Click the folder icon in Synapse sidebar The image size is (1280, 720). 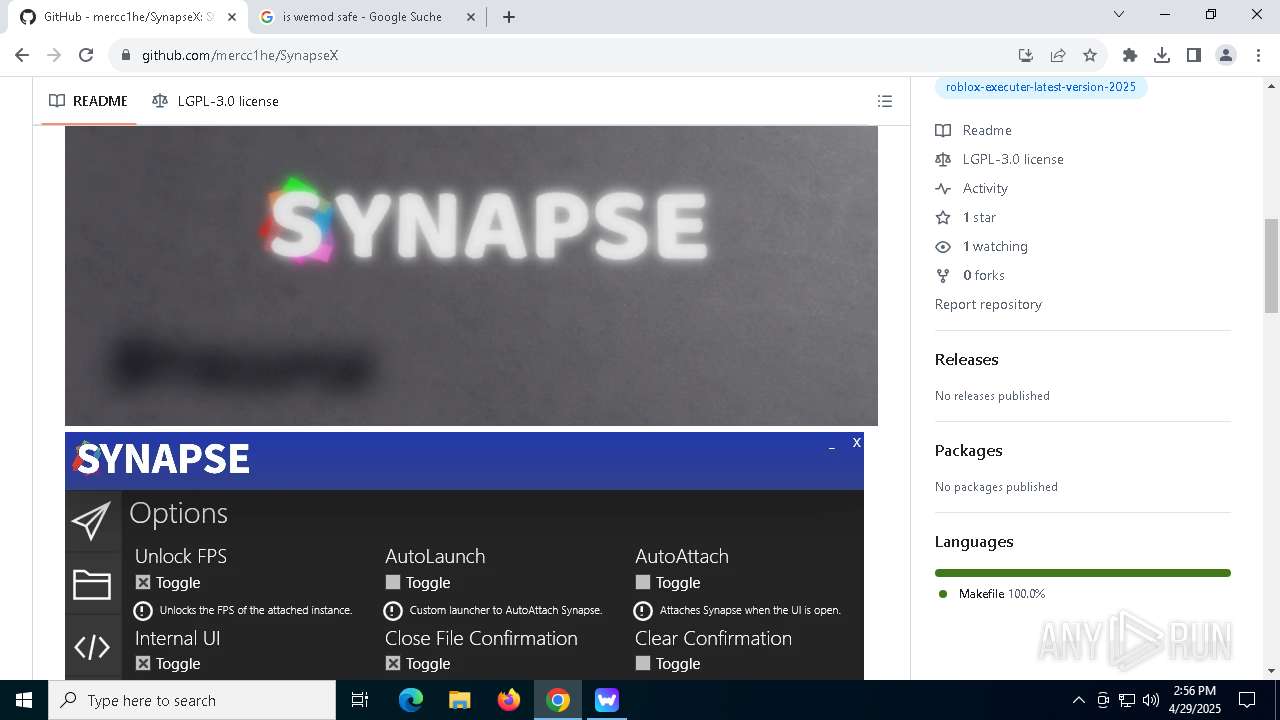pos(91,584)
